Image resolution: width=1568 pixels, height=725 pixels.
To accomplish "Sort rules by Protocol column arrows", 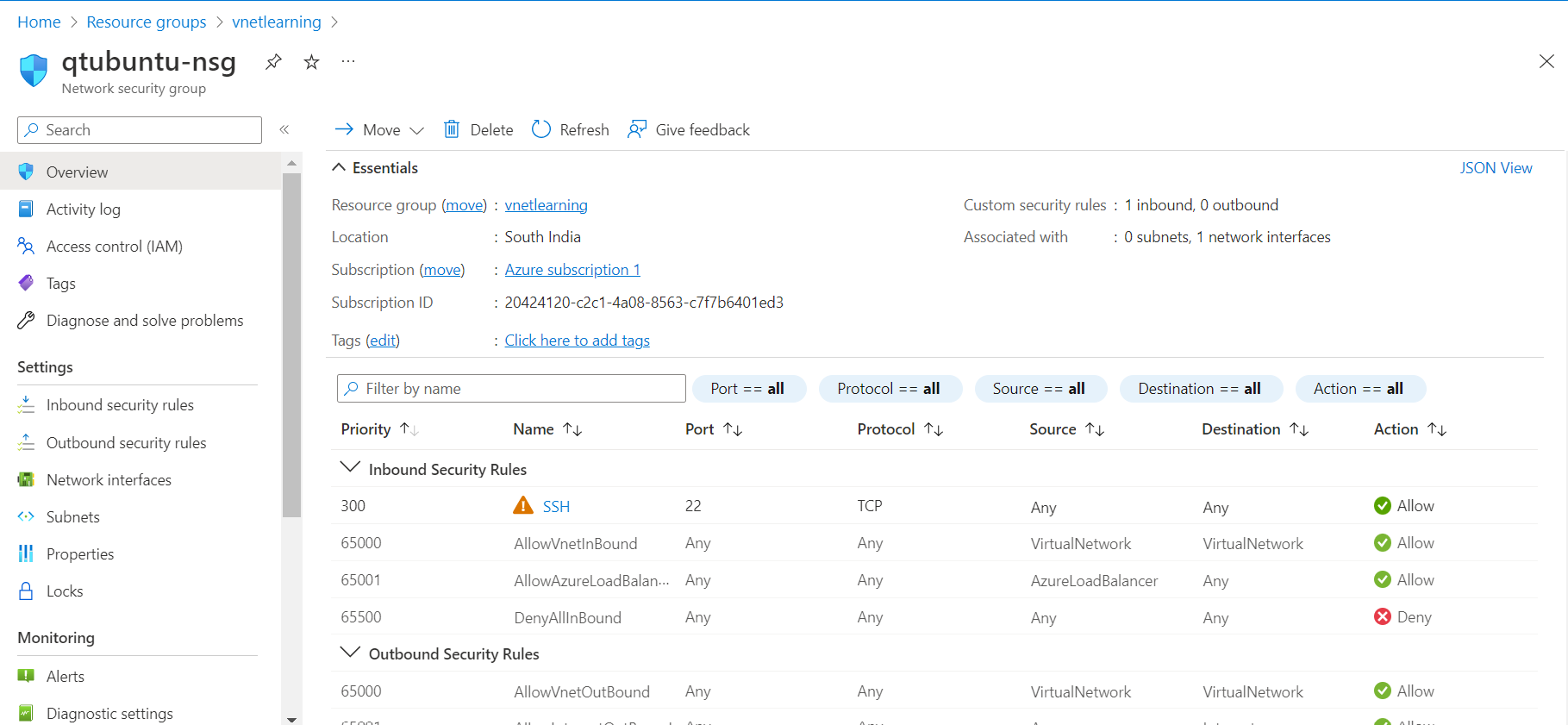I will pyautogui.click(x=934, y=429).
